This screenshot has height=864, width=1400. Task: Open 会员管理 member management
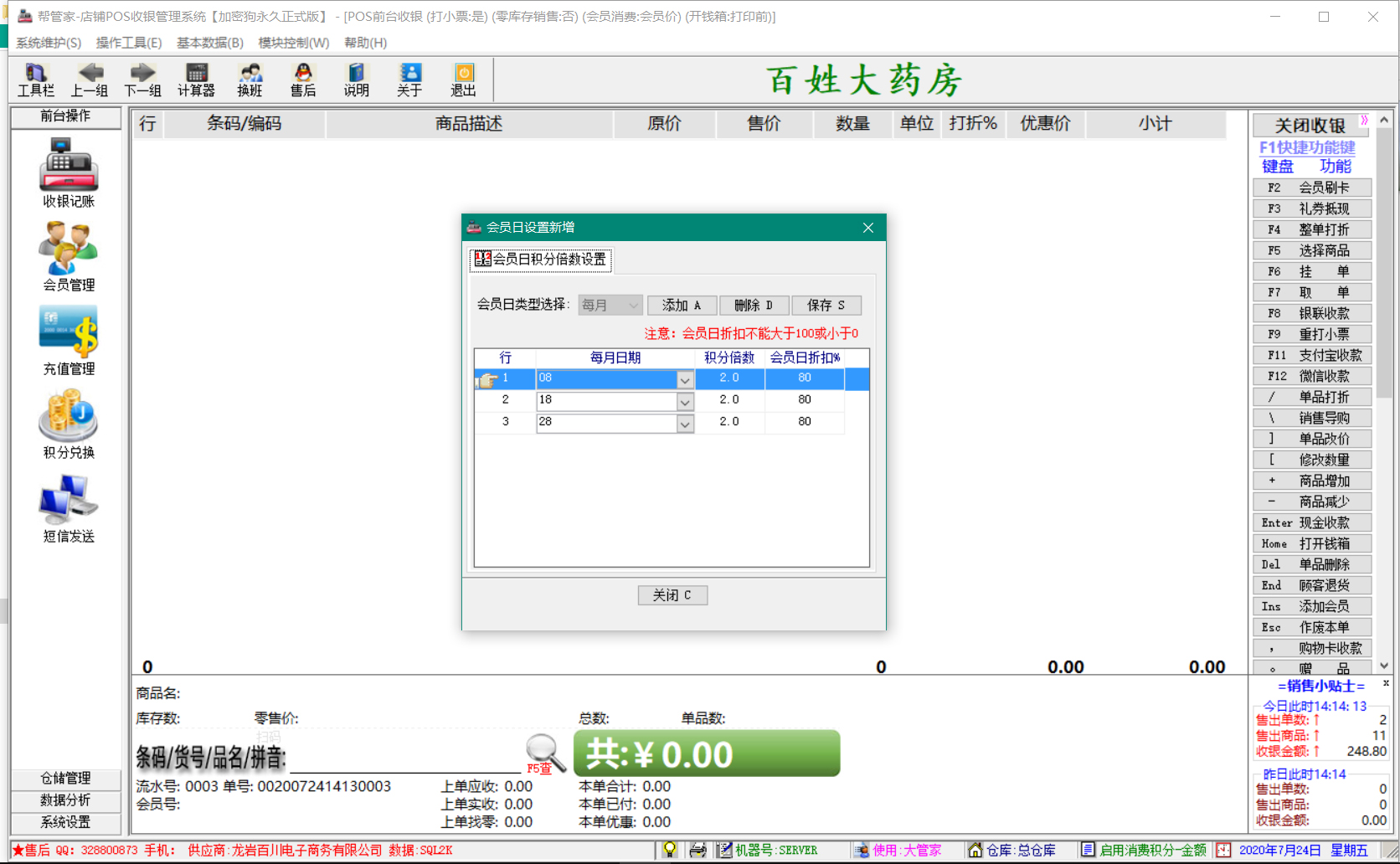[x=69, y=256]
